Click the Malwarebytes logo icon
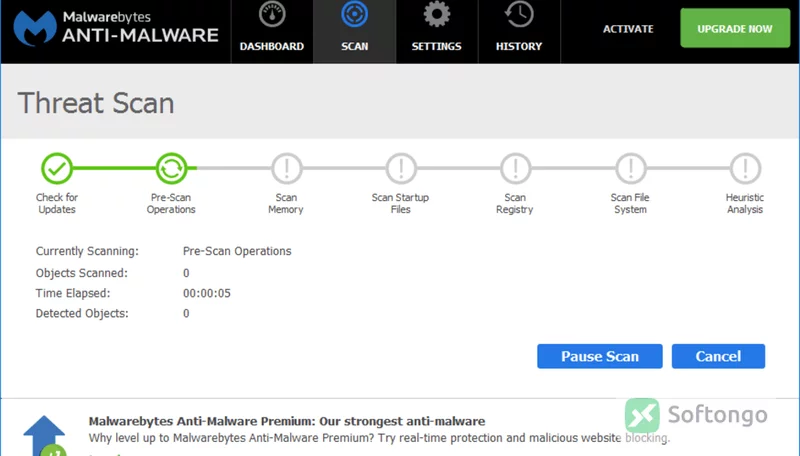The height and width of the screenshot is (456, 800). [x=35, y=28]
